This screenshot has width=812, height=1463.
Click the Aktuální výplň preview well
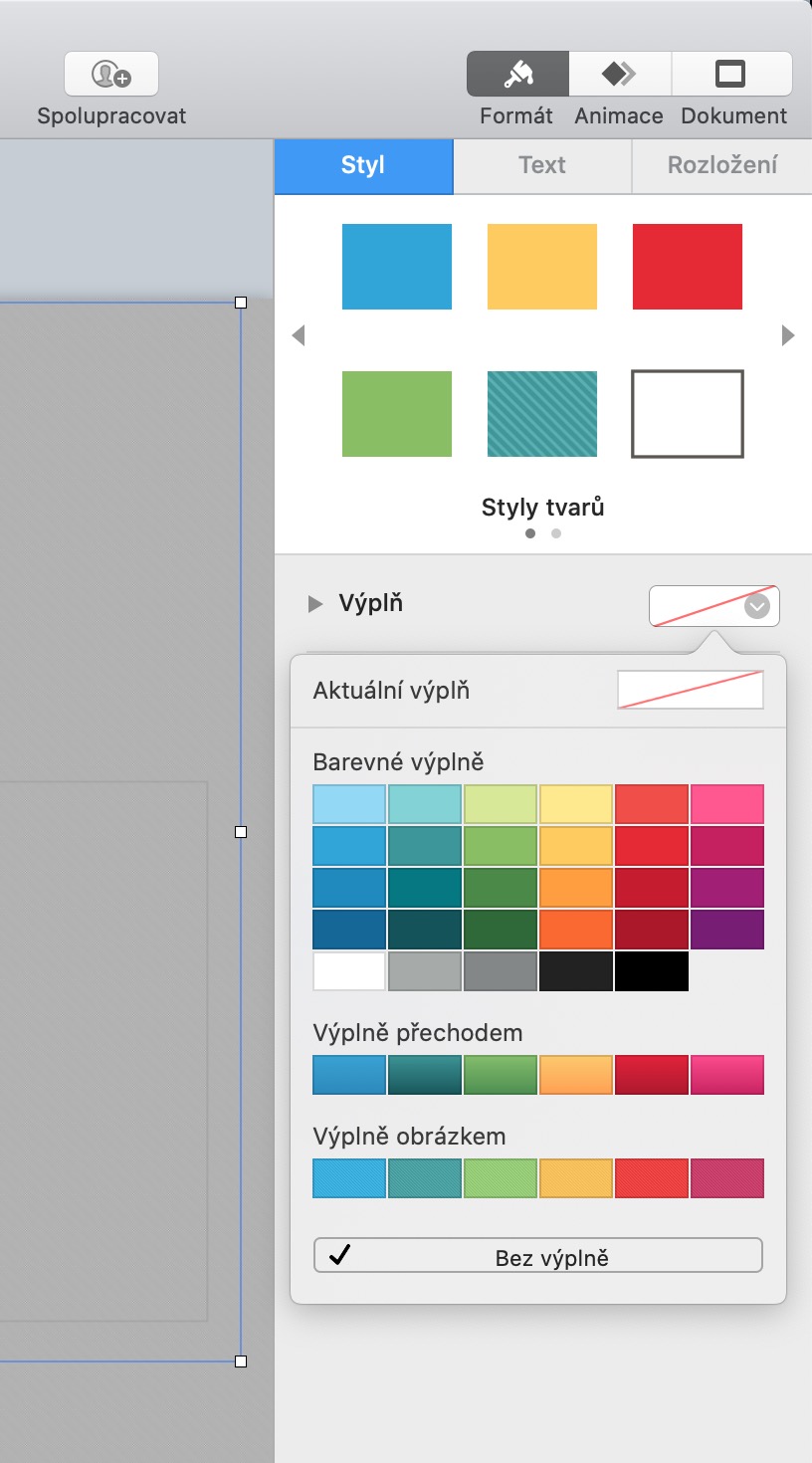(x=691, y=690)
